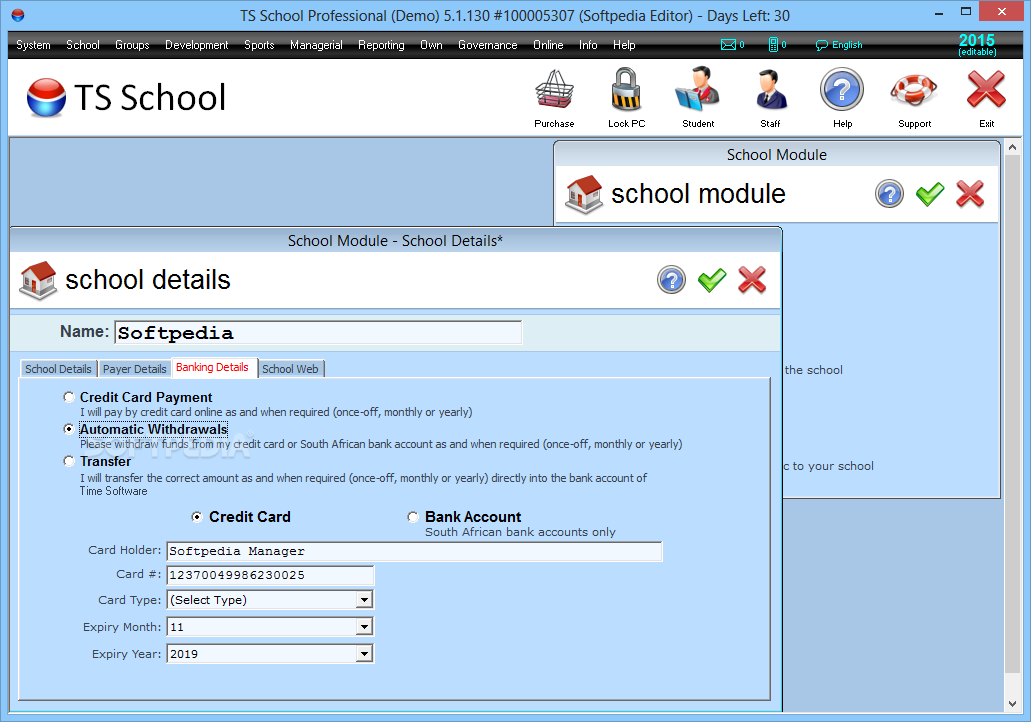The image size is (1031, 722).
Task: Open the Groups menu
Action: click(132, 45)
